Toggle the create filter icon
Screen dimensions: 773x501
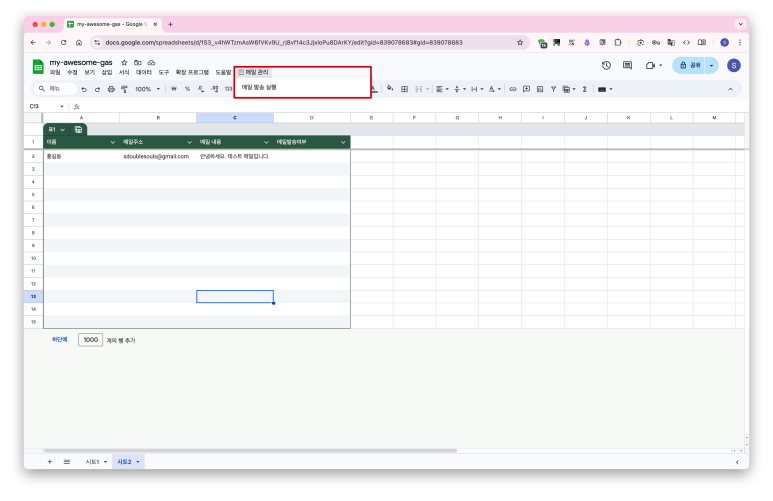(x=553, y=89)
